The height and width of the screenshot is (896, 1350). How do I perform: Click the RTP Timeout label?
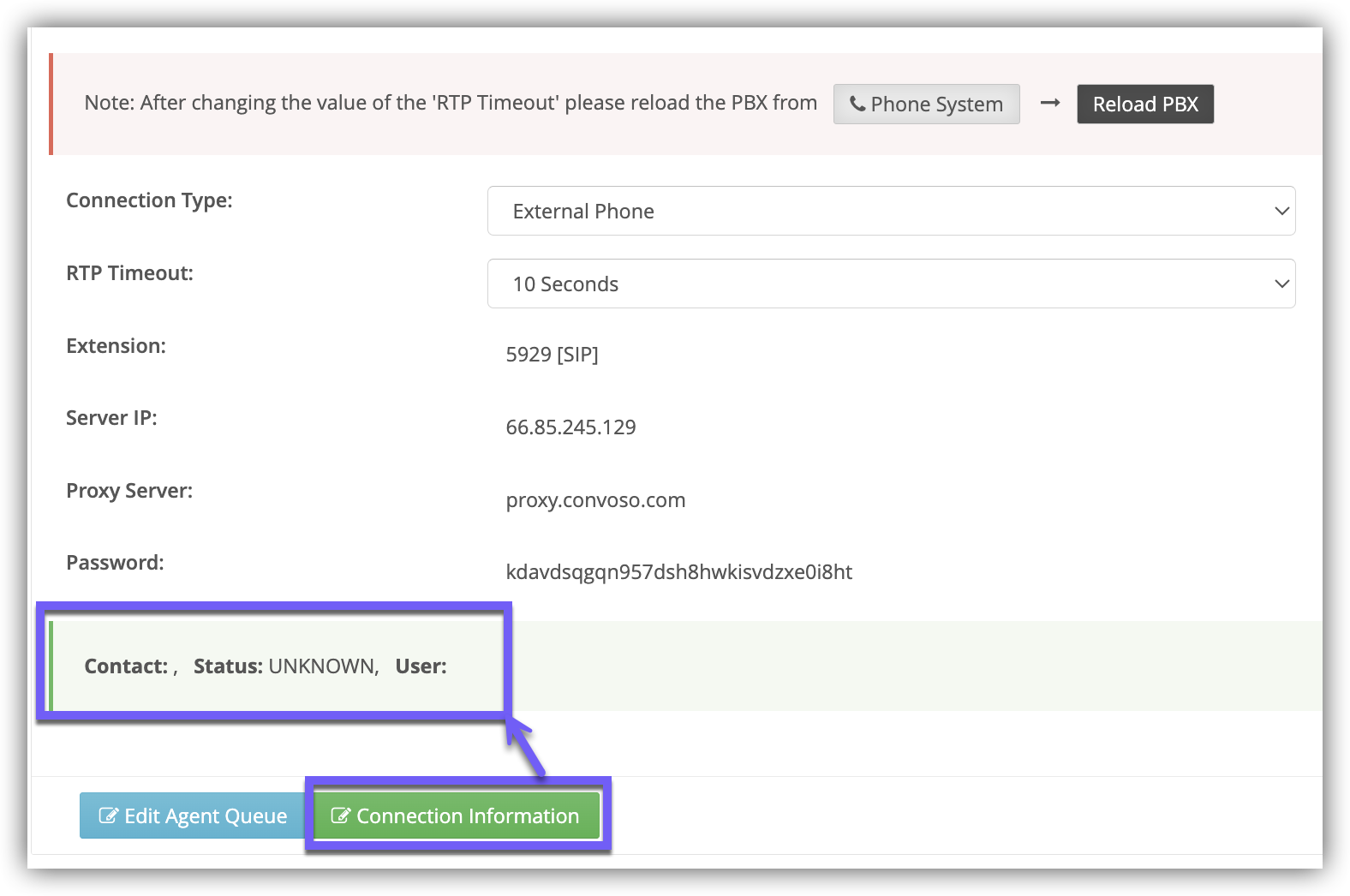pos(129,273)
